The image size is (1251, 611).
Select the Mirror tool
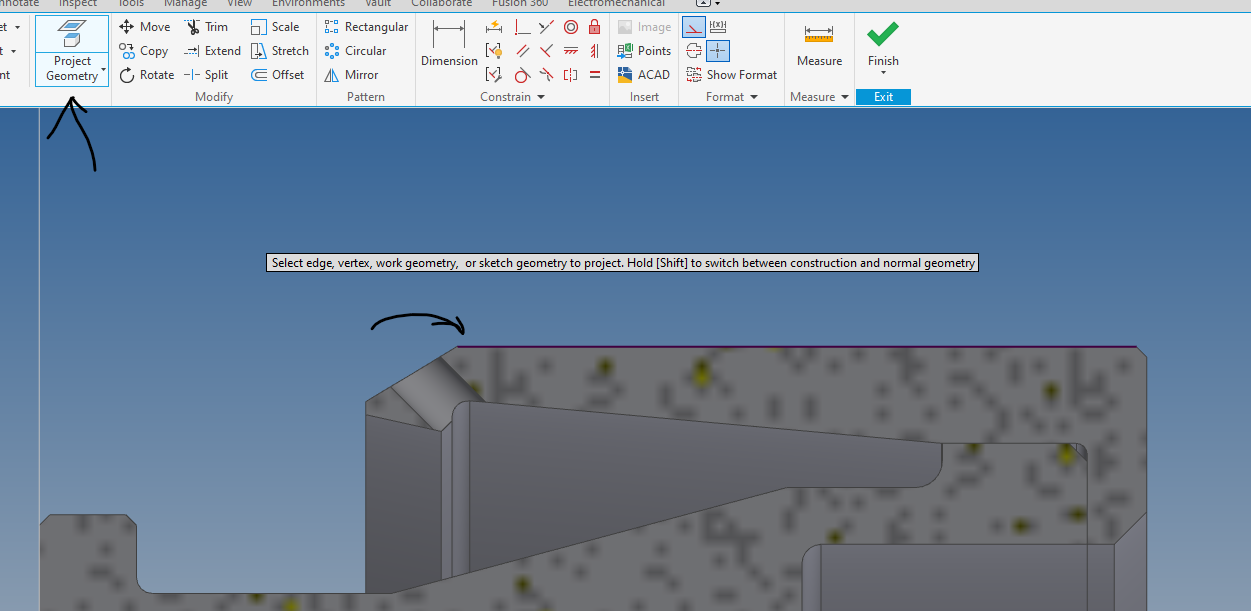click(351, 74)
